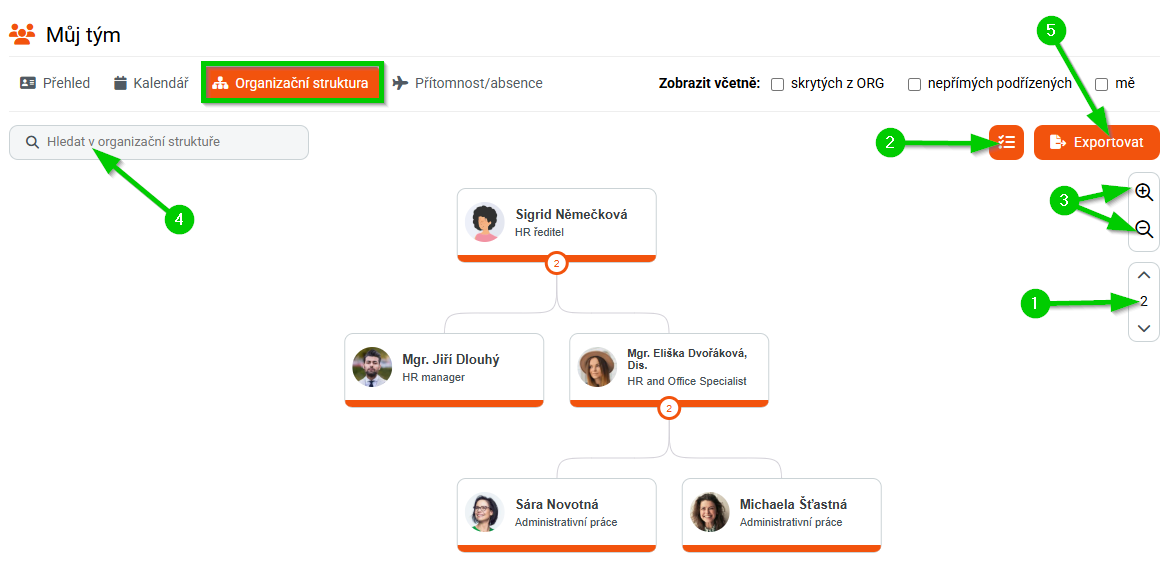Decrease depth level with down chevron
The image size is (1170, 575).
1144,328
